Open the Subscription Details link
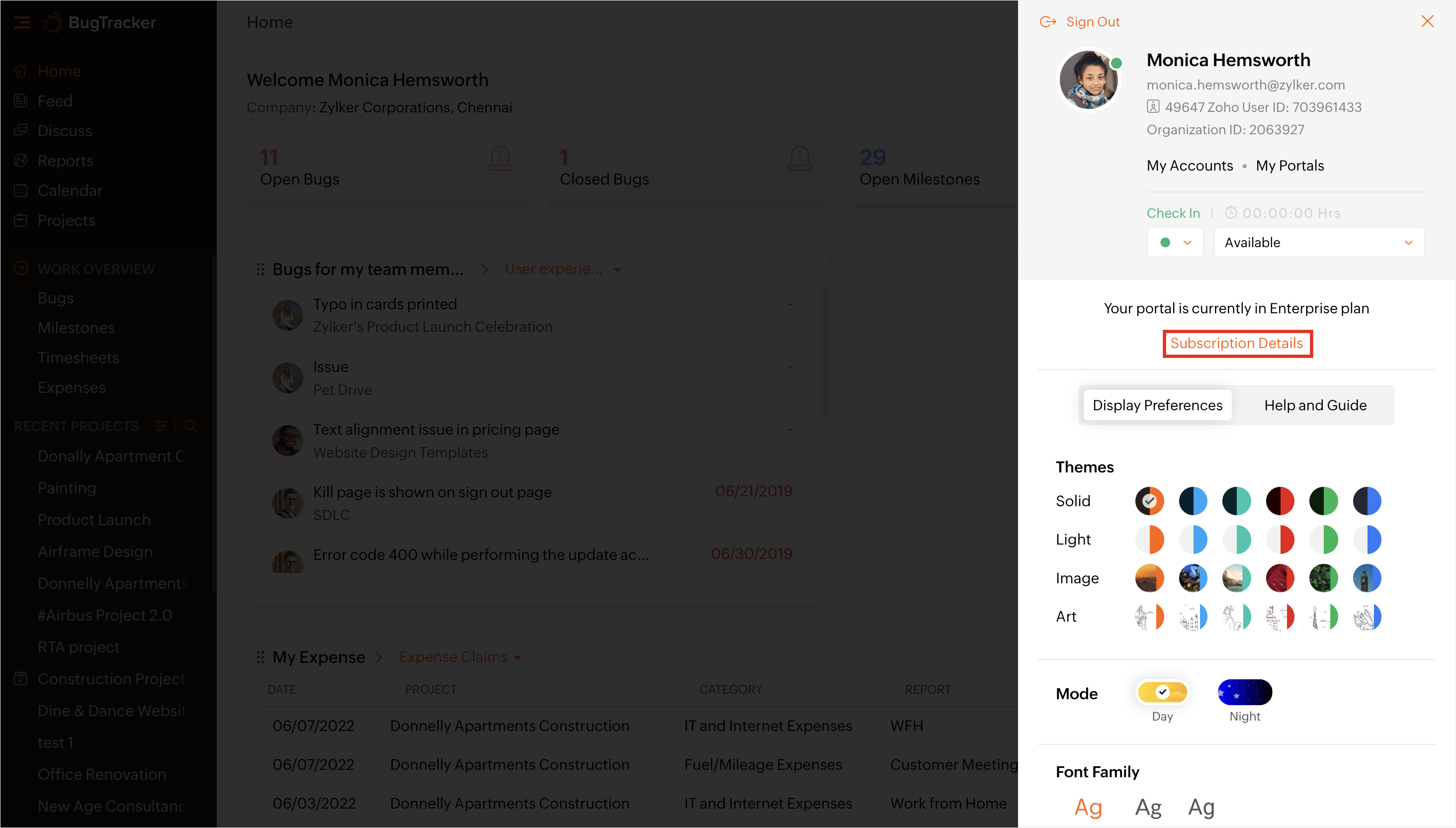Screen dimensions: 1456x828 (1237, 343)
